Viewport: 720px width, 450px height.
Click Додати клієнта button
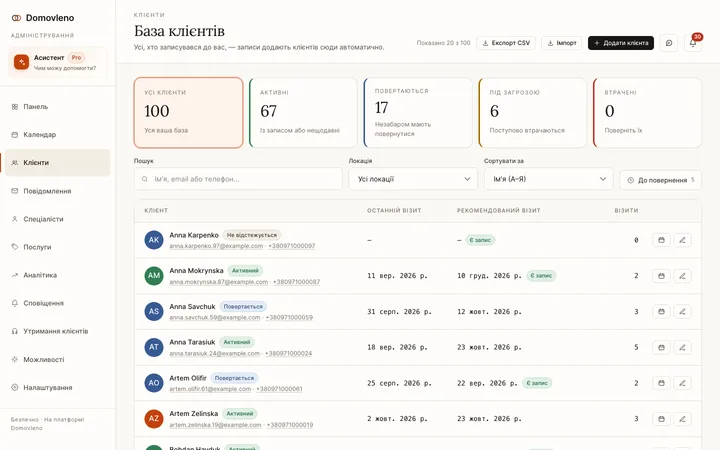tap(621, 43)
